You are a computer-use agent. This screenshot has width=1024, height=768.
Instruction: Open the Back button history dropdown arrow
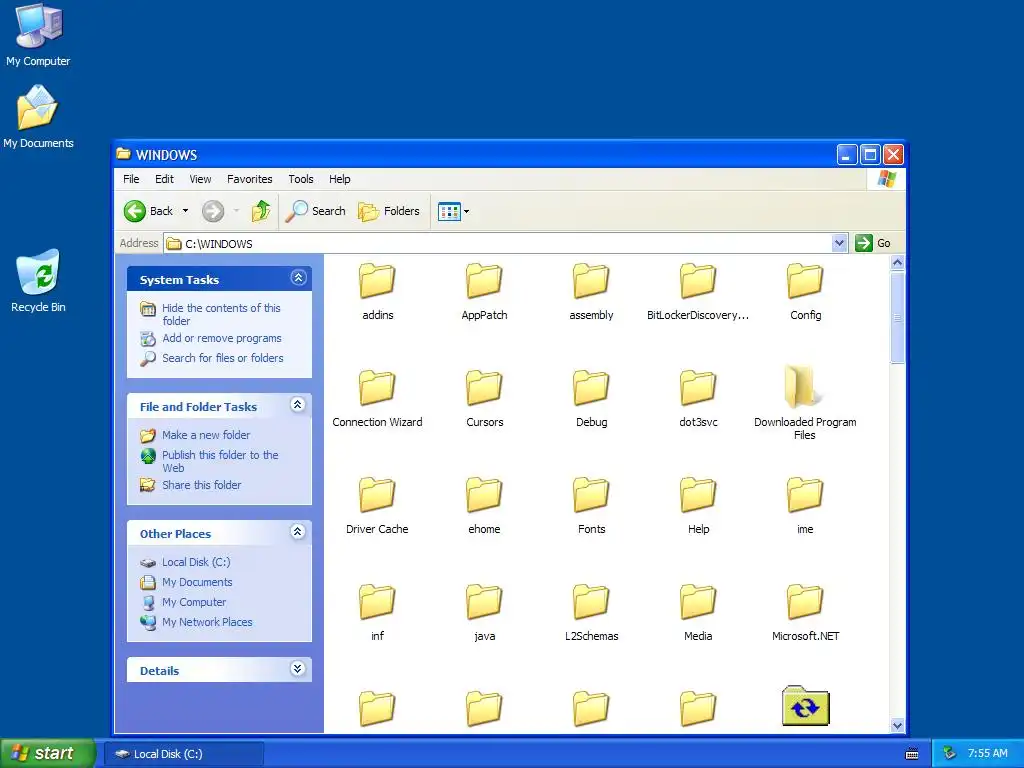pos(185,211)
